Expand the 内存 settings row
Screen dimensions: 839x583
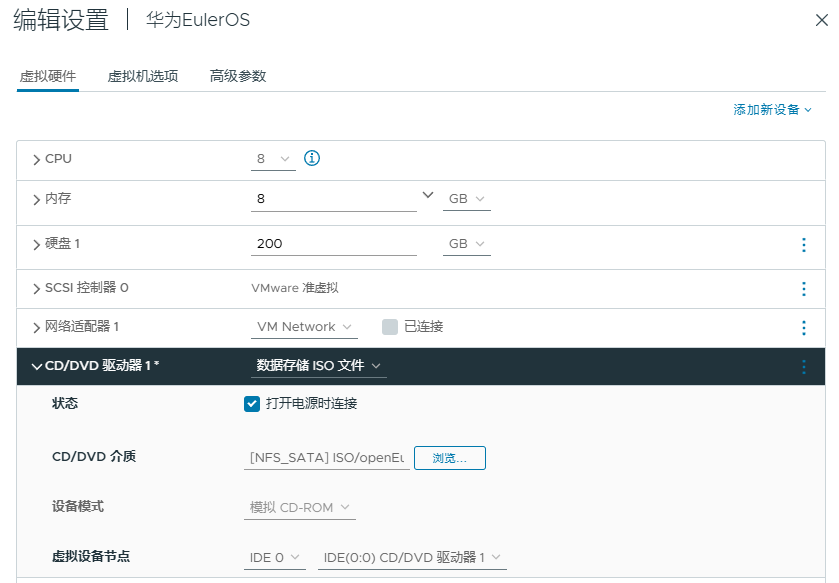(37, 200)
